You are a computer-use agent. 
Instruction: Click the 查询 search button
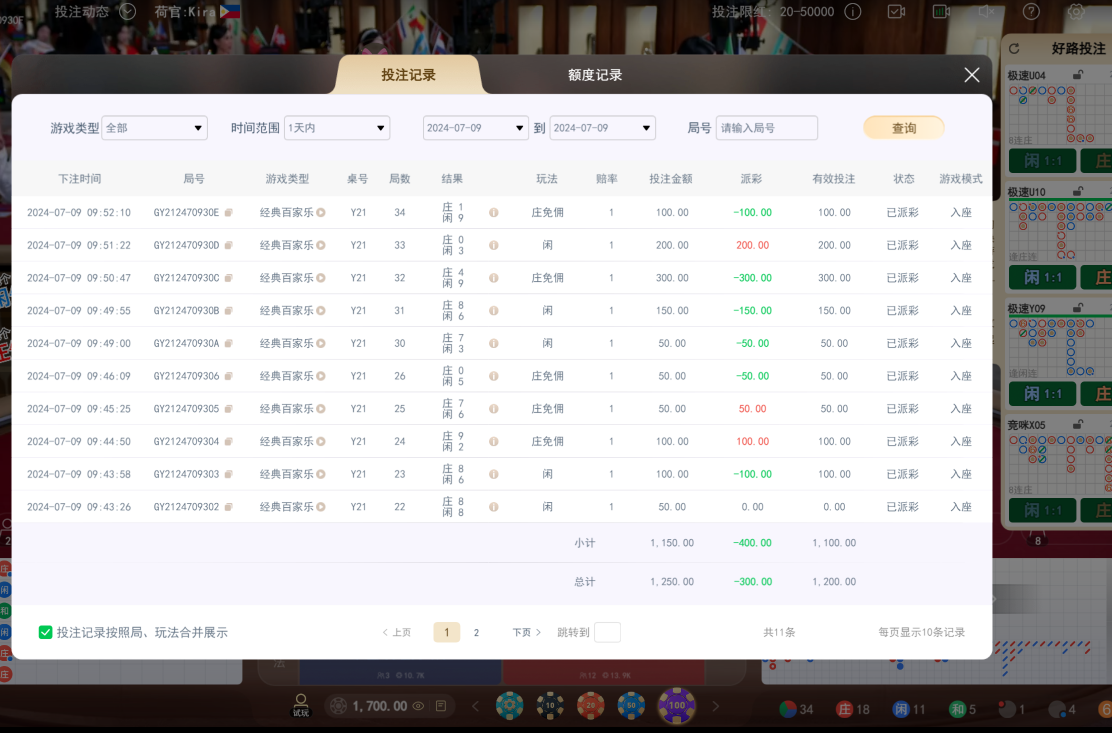pos(903,128)
